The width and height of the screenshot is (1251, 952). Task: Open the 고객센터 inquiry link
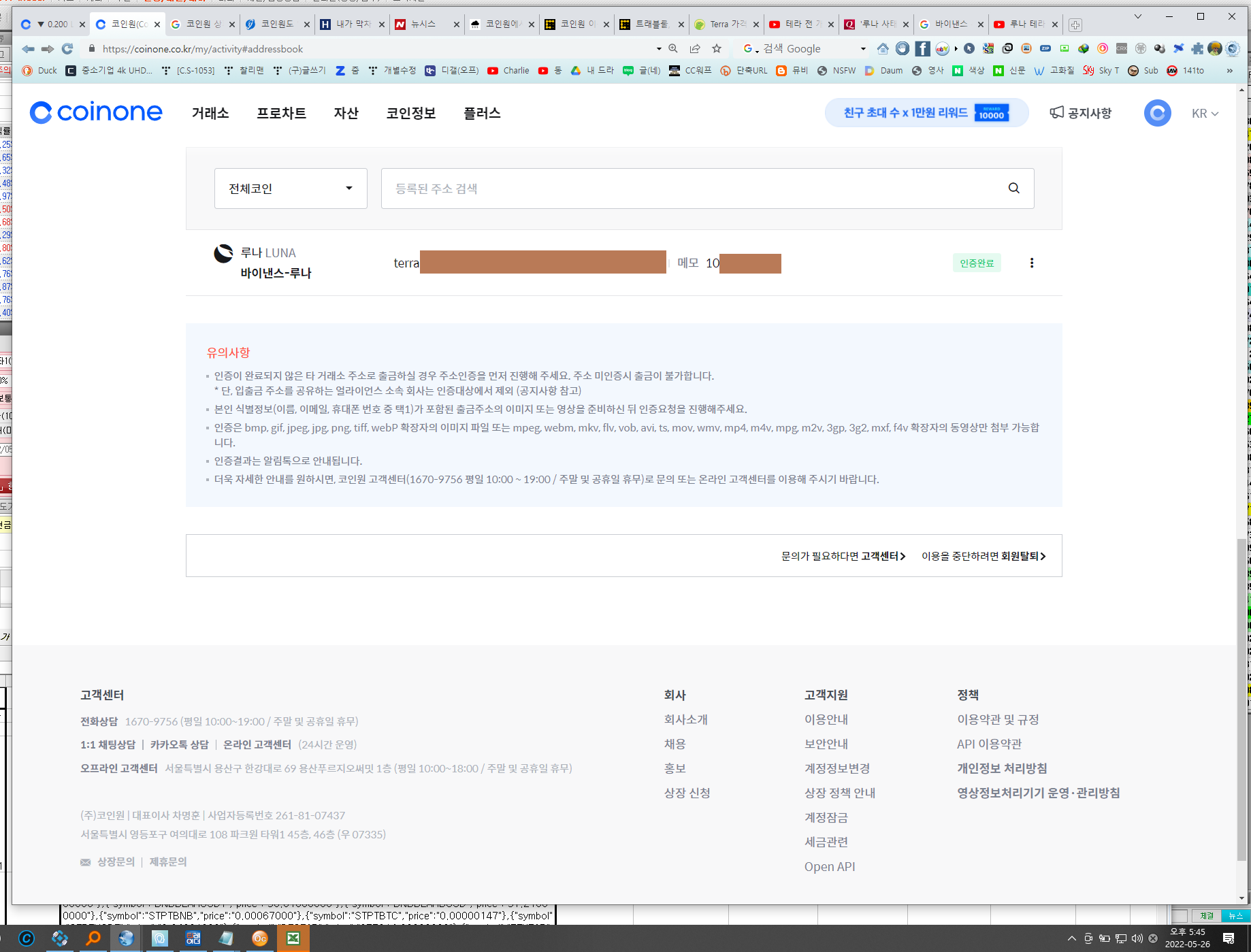(x=883, y=556)
